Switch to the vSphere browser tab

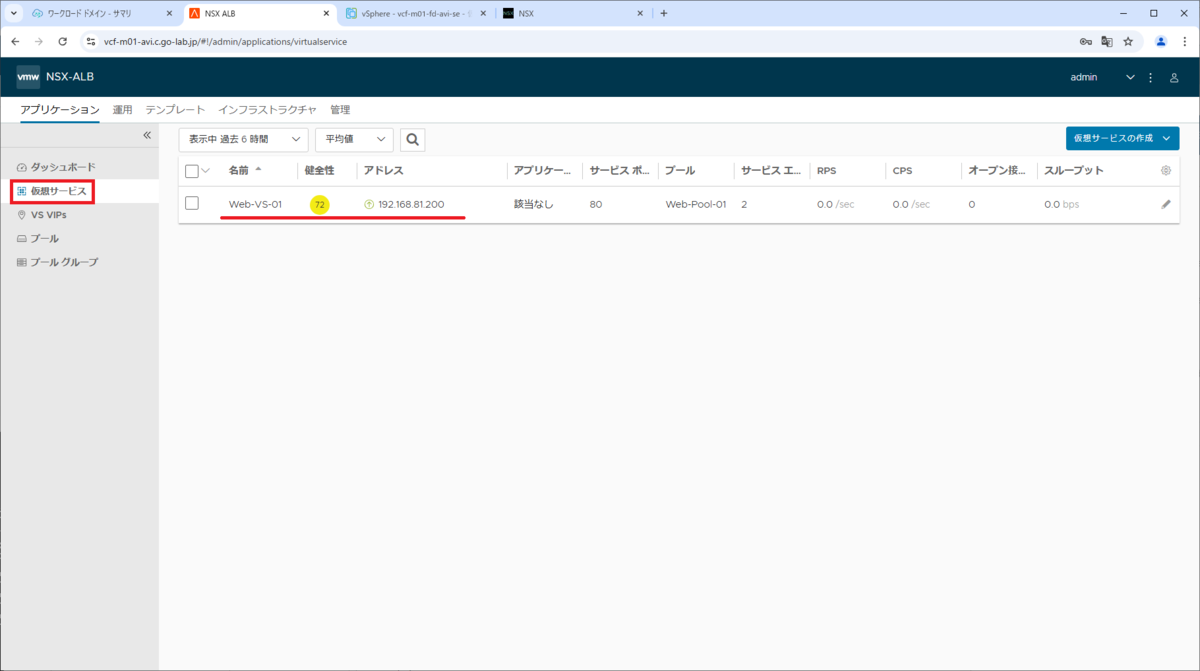415,14
